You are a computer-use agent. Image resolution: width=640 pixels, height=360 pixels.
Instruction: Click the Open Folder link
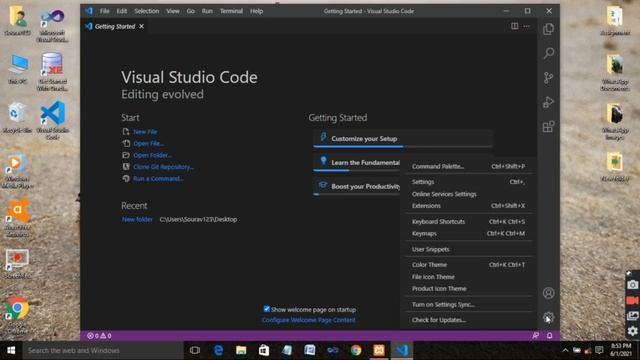pyautogui.click(x=152, y=156)
